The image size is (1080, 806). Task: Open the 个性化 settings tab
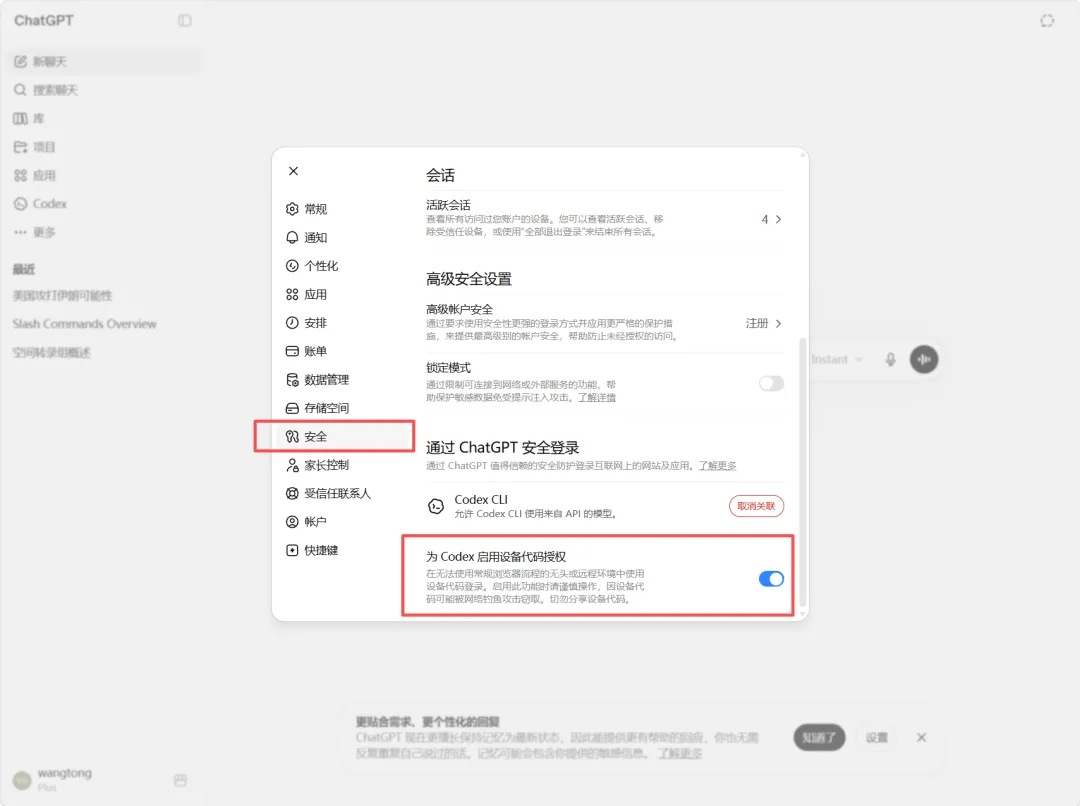click(344, 266)
